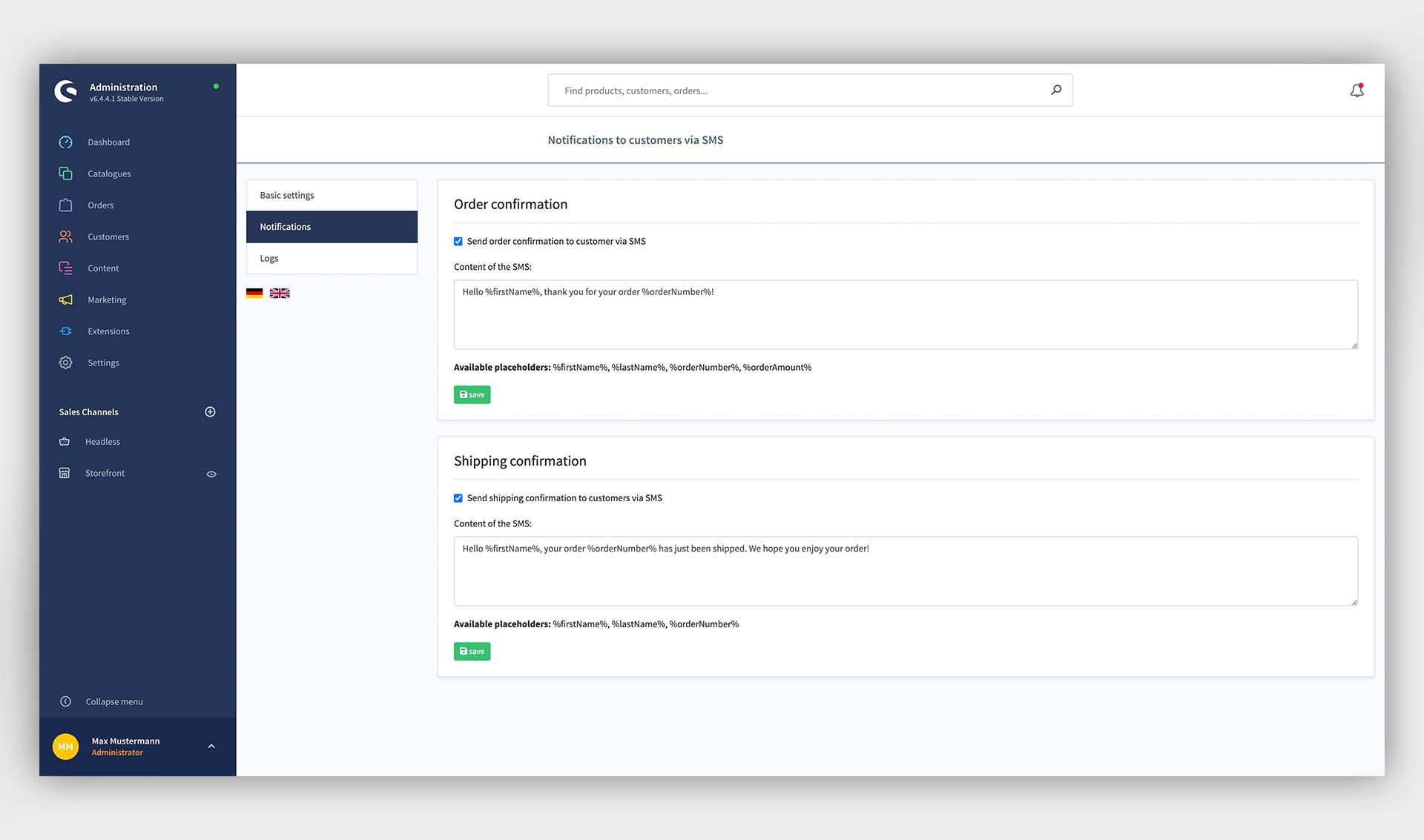Click the Extensions icon in sidebar
This screenshot has height=840, width=1424.
tap(65, 330)
